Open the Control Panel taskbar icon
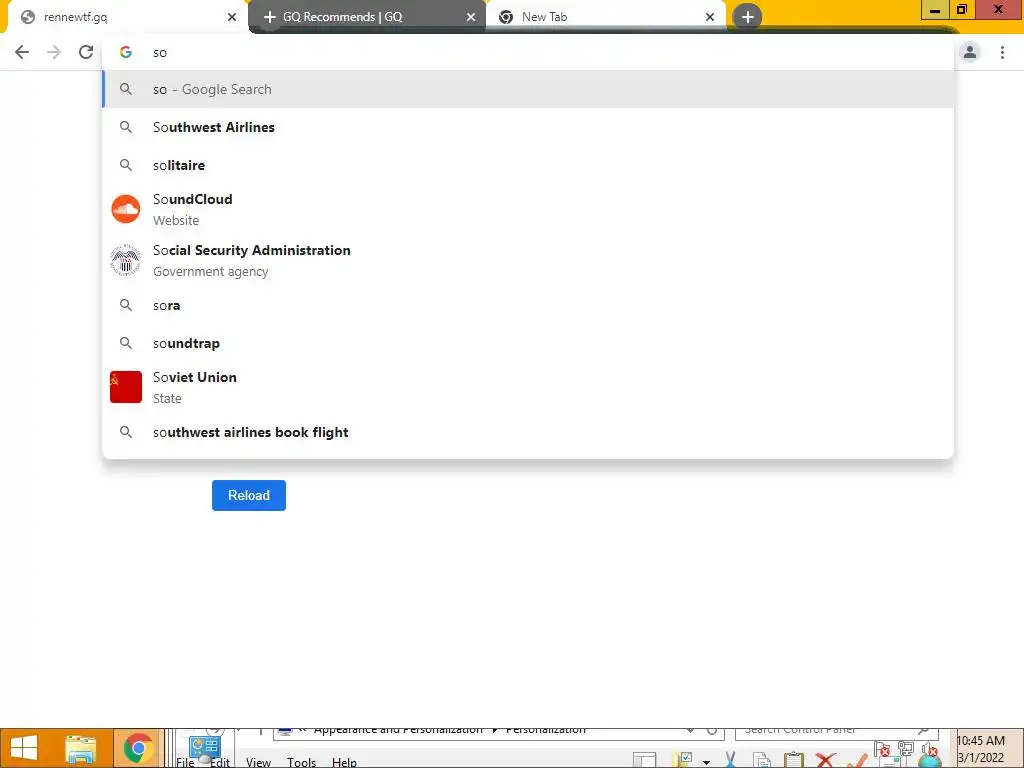This screenshot has width=1024, height=768. point(204,748)
